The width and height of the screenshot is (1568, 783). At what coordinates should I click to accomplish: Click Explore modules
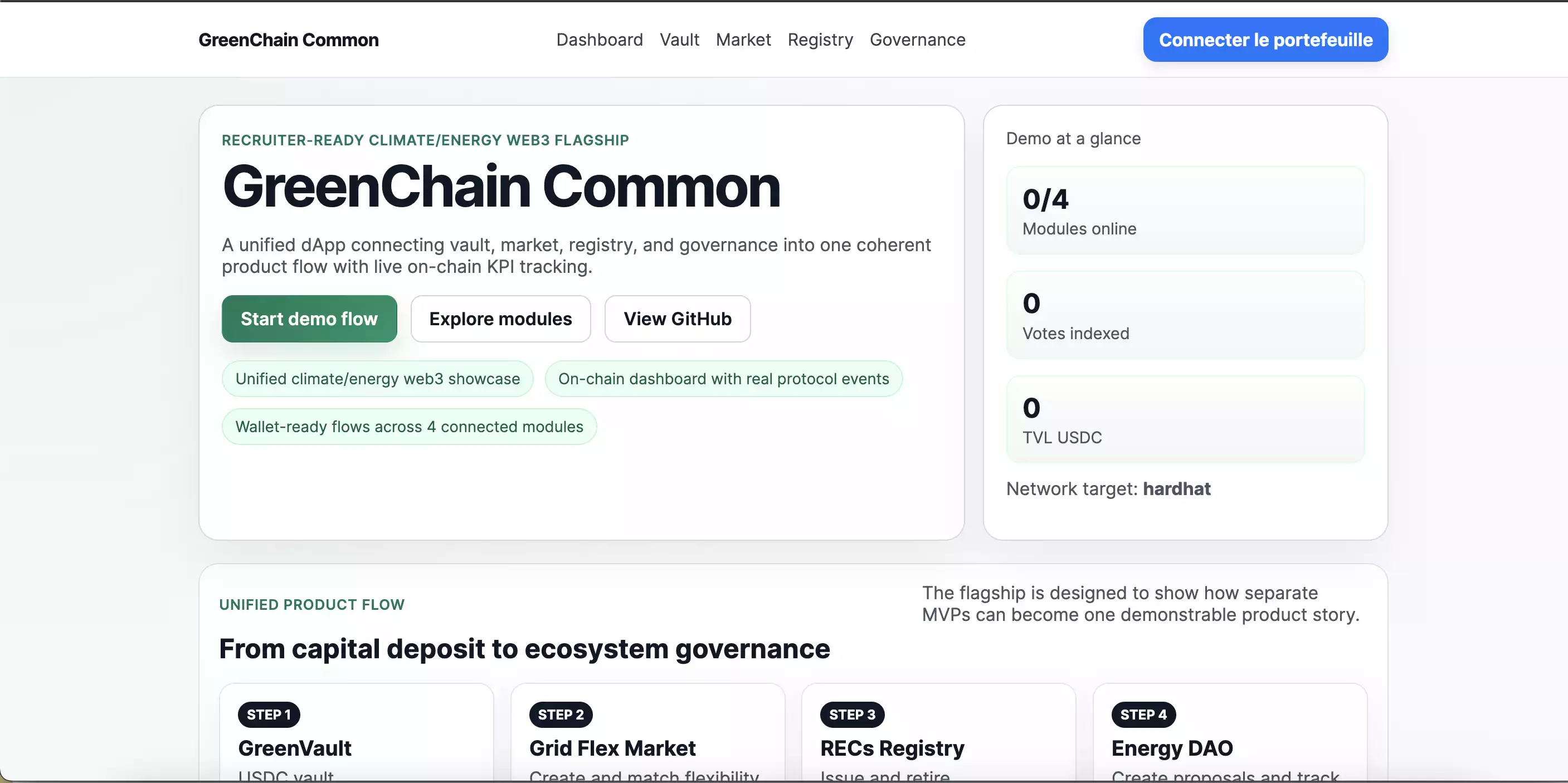(500, 318)
